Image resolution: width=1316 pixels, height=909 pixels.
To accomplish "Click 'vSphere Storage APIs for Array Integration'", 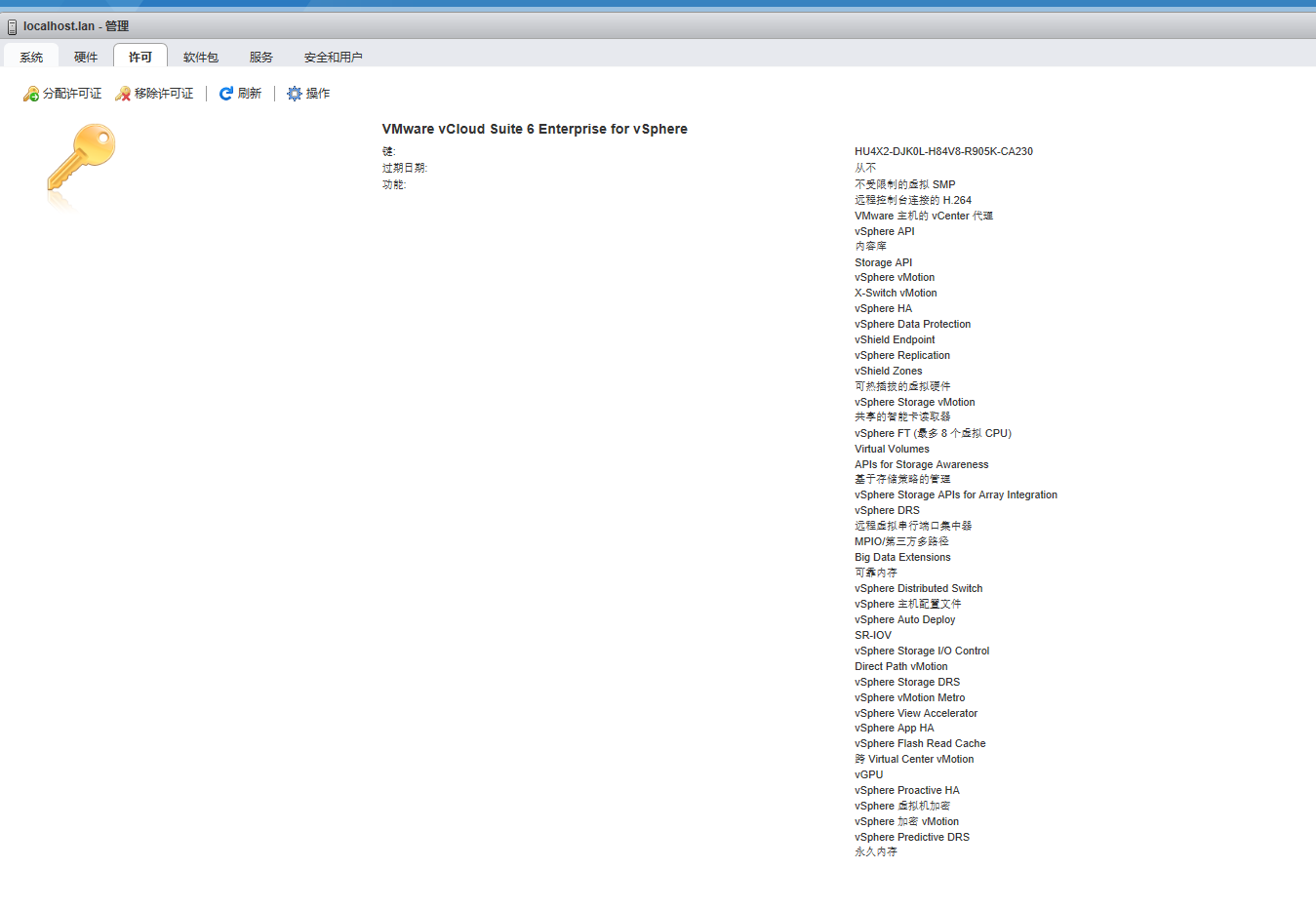I will [956, 494].
